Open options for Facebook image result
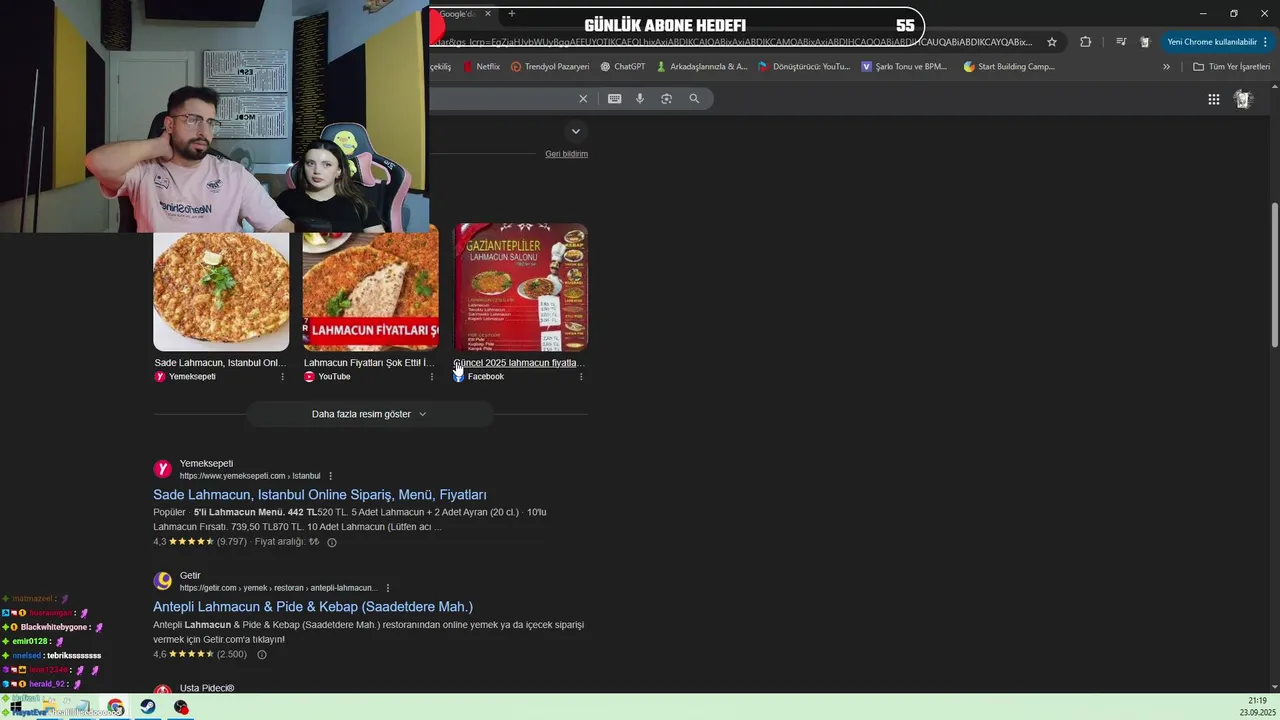This screenshot has height=720, width=1280. click(x=581, y=377)
